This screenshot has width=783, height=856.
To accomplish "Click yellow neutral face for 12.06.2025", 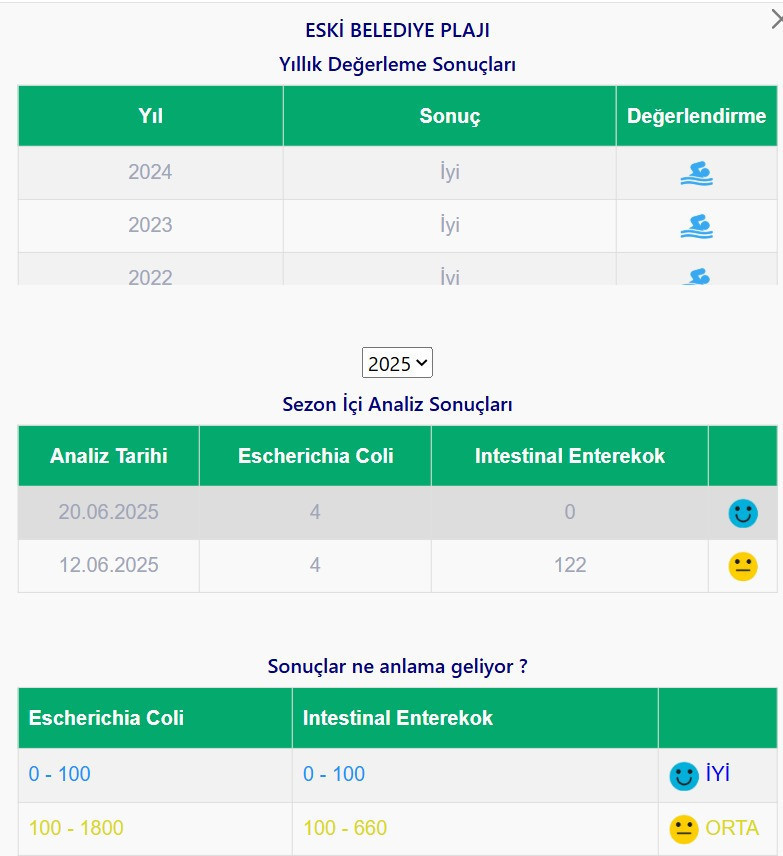I will tap(742, 567).
